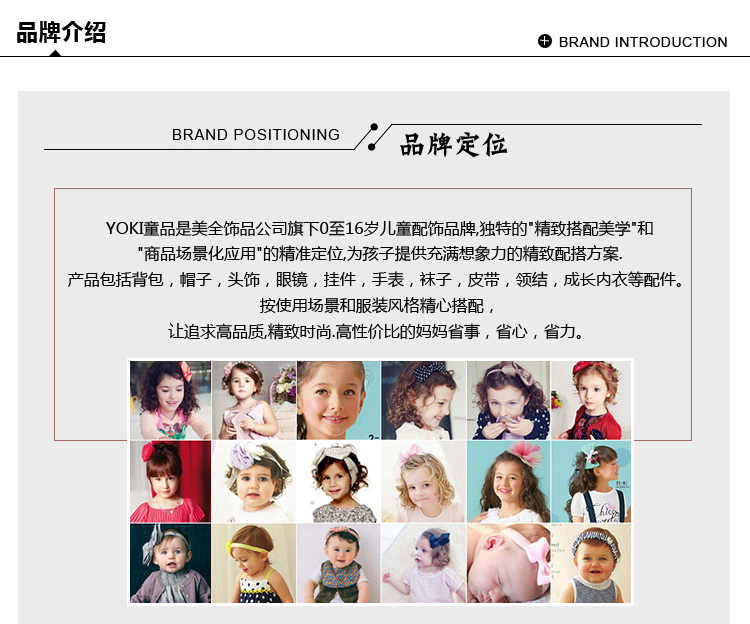Open smiling baby with striped ruffle headband
Viewport: 750px width, 624px height.
pyautogui.click(x=591, y=563)
